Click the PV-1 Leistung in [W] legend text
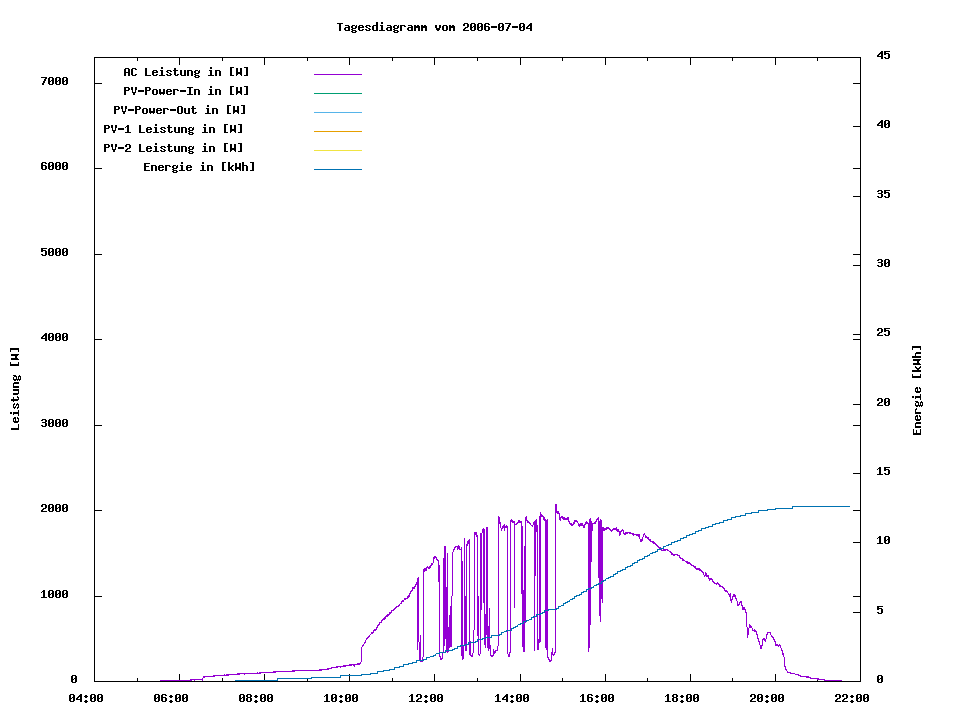 pyautogui.click(x=174, y=129)
